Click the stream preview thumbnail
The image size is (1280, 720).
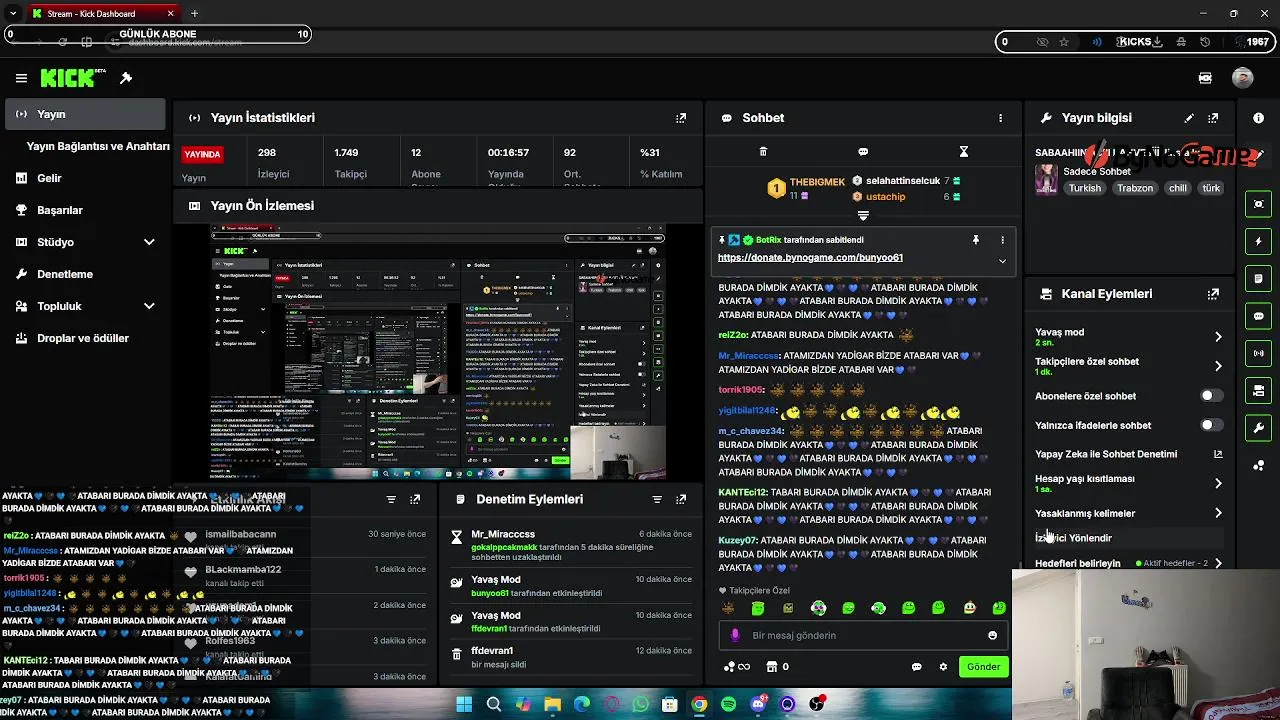pyautogui.click(x=437, y=352)
